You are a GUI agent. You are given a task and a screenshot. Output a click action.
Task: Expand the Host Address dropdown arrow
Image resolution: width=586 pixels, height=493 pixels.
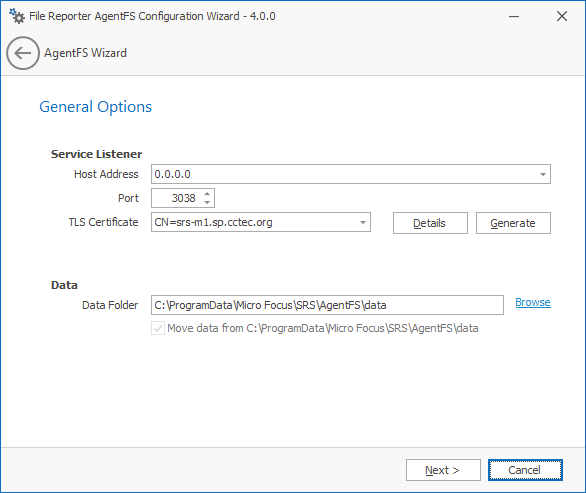[543, 174]
